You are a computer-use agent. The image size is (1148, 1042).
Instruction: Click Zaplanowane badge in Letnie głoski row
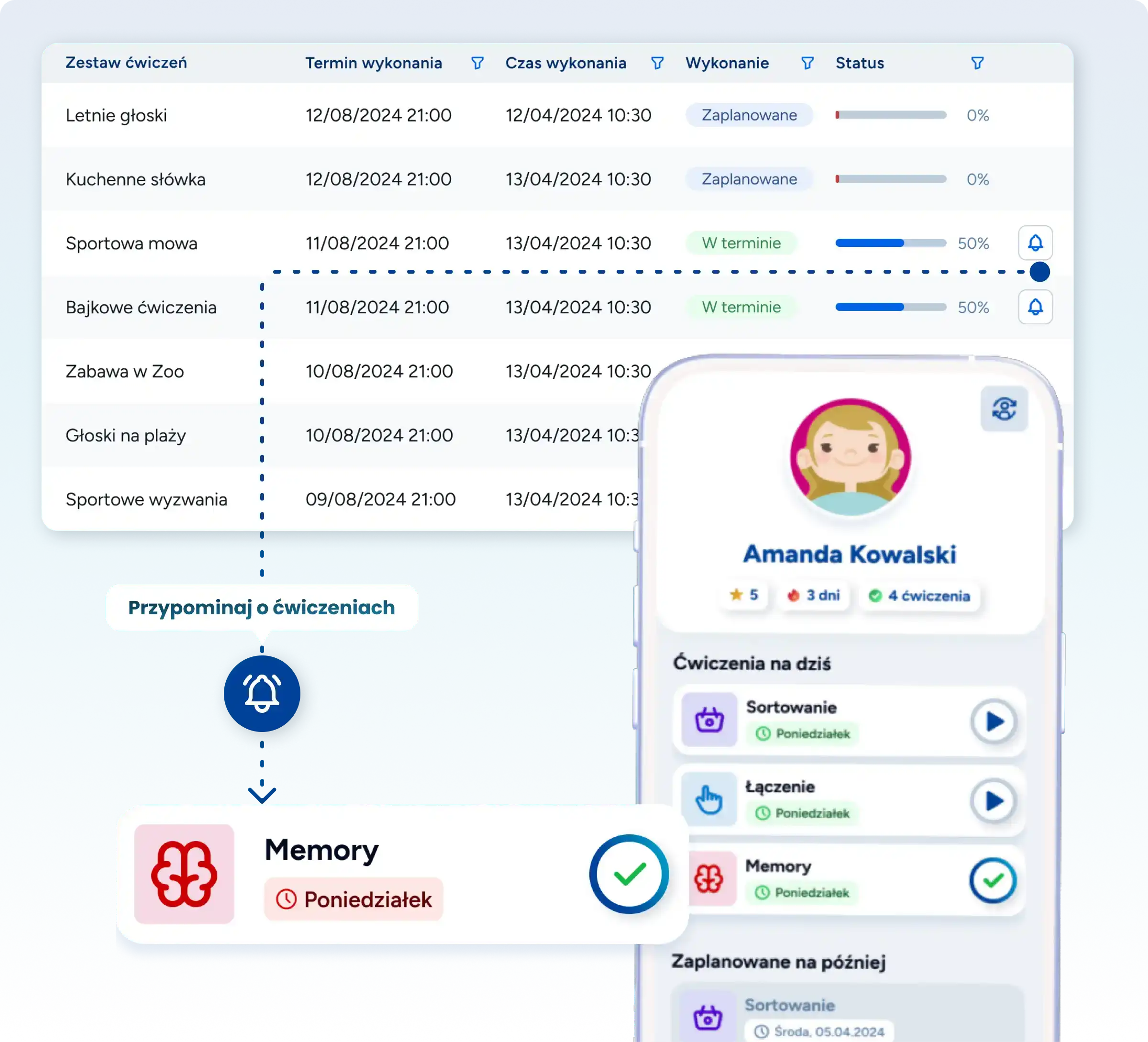pos(749,115)
